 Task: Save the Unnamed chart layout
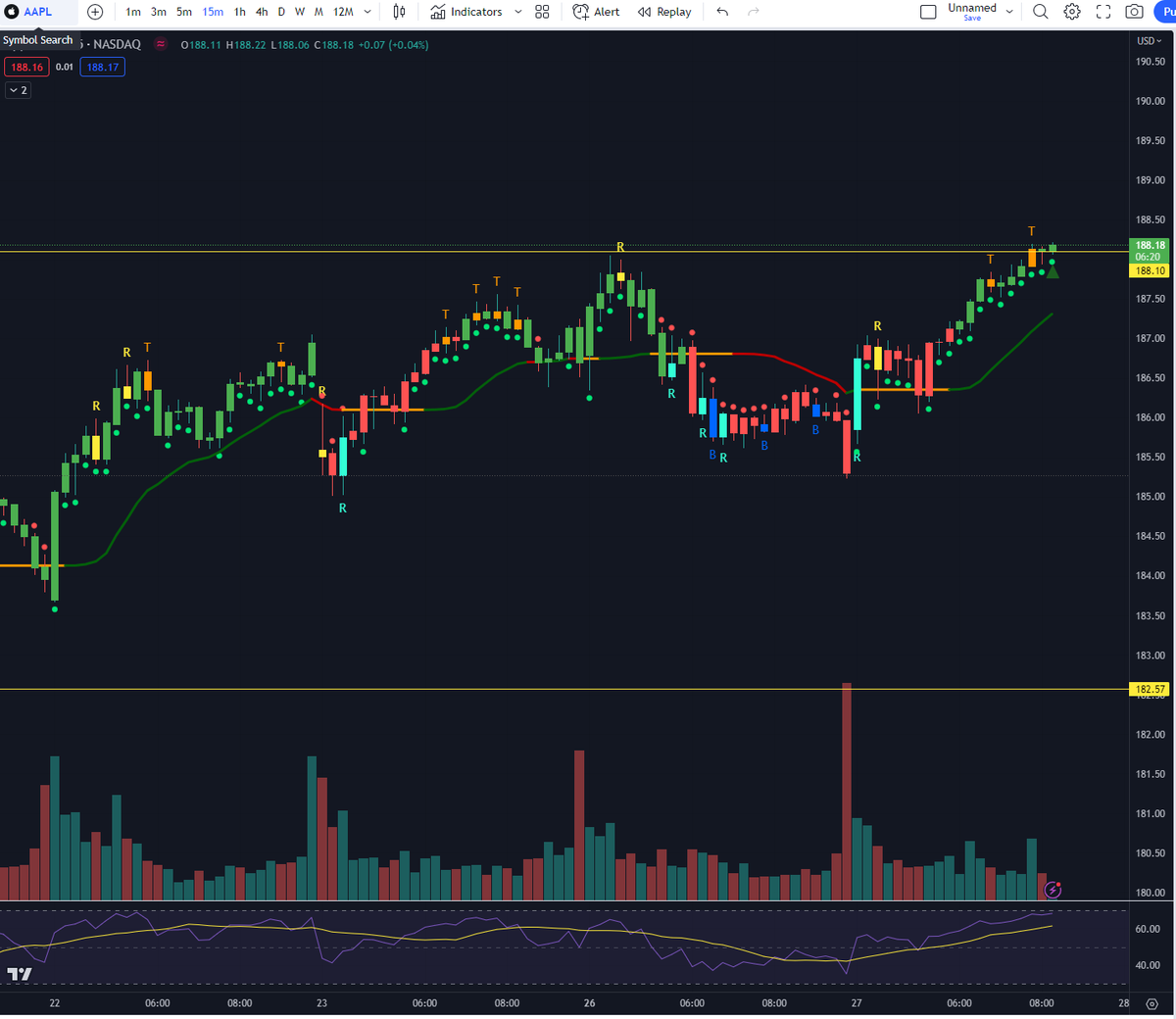coord(972,12)
